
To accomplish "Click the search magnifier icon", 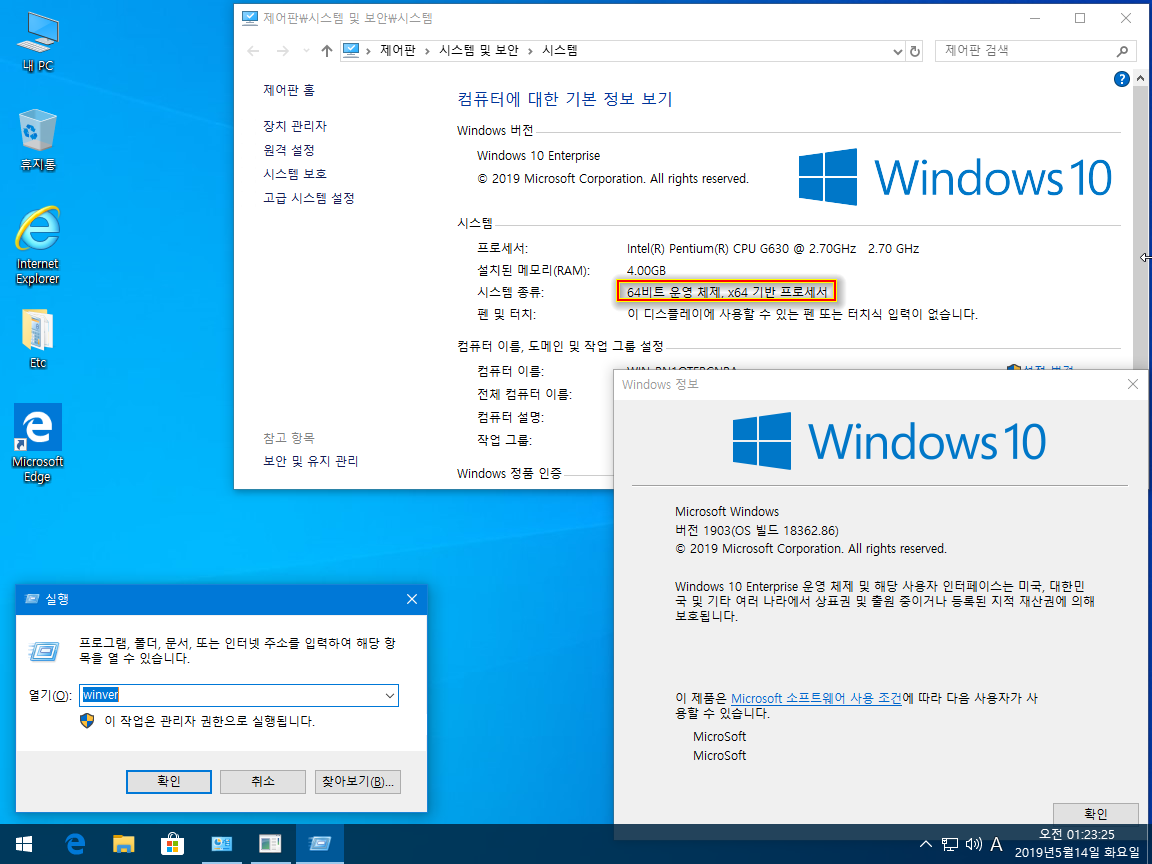I will [1122, 51].
